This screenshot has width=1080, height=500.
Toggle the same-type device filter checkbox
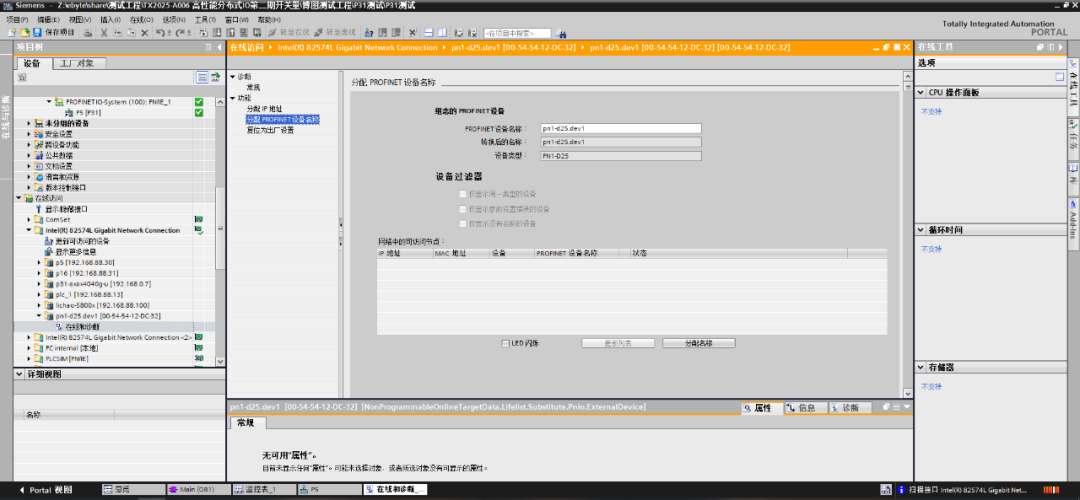463,194
